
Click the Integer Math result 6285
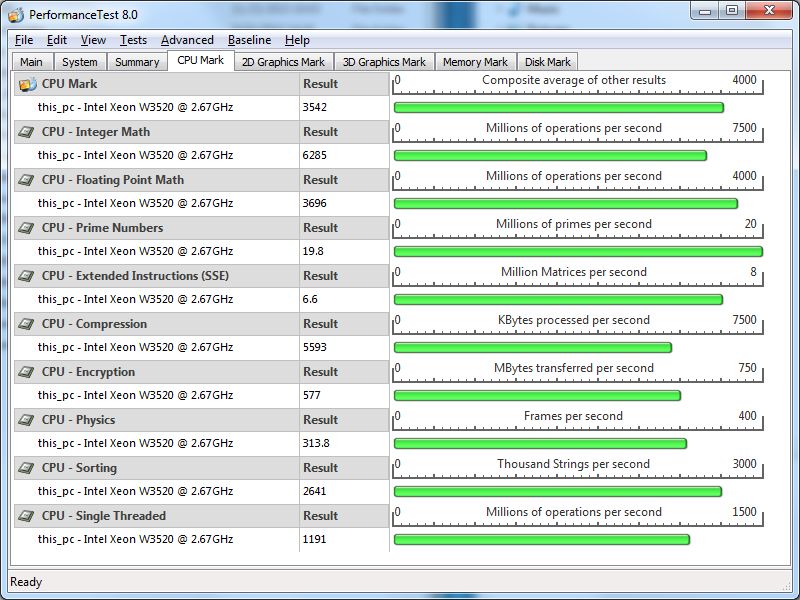coord(314,155)
